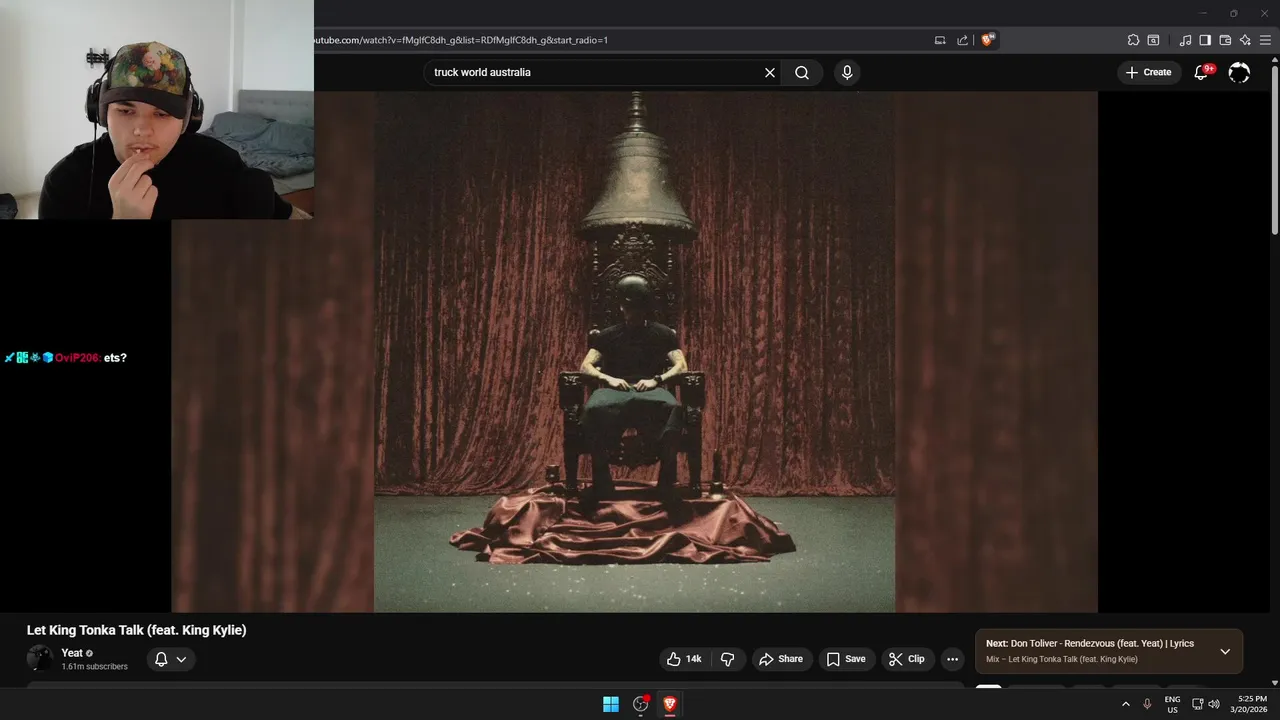Screen dimensions: 1280x720
Task: Open the tab search icon
Action: (1153, 40)
